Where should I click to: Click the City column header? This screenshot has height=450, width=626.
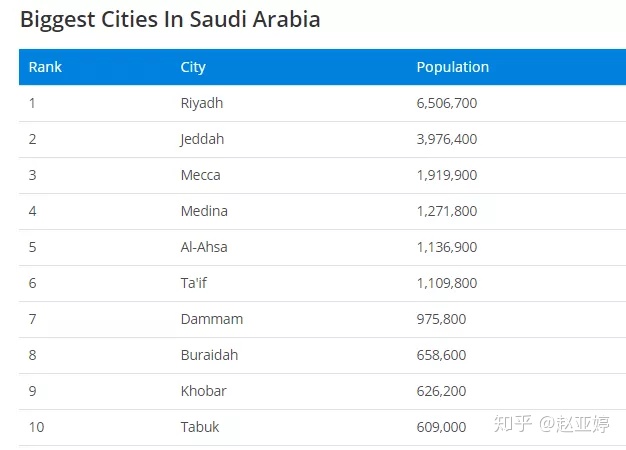coord(193,67)
